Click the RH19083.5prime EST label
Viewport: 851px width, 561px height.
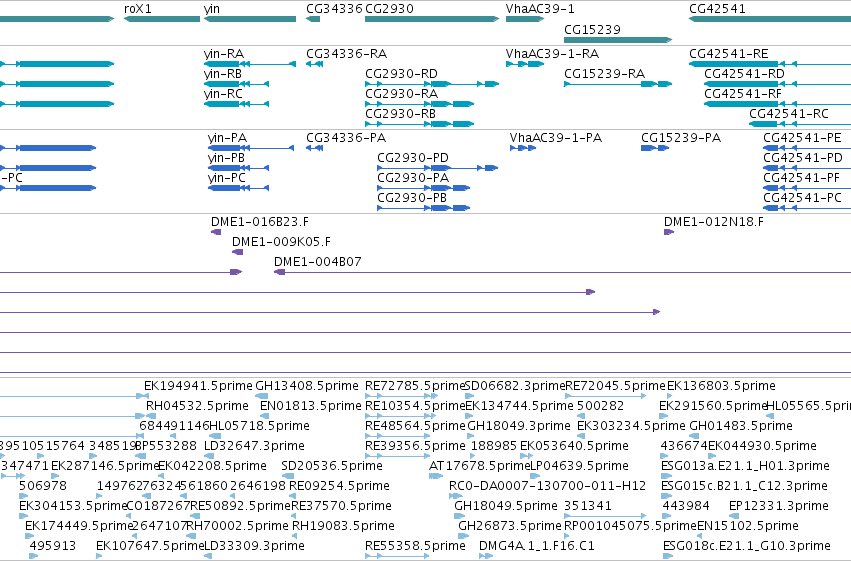(343, 526)
